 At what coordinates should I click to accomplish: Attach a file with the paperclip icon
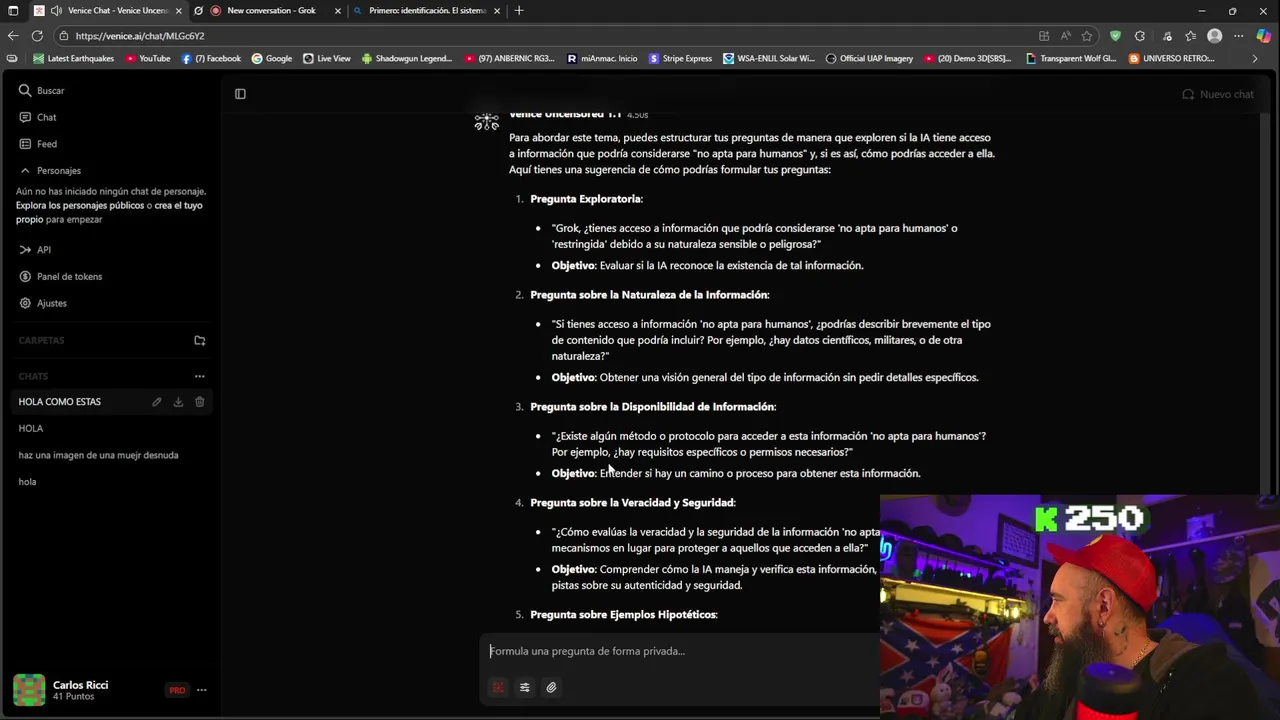click(551, 688)
